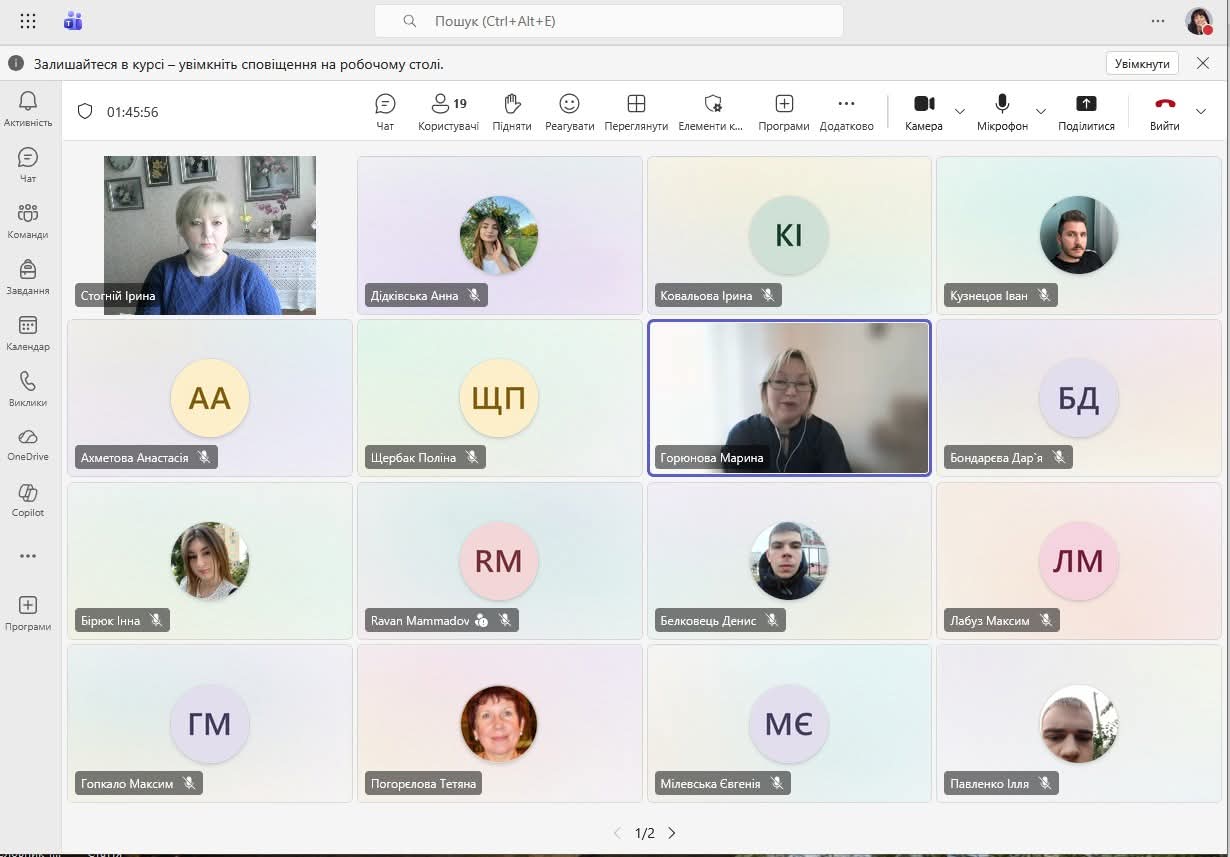Toggle the Мікрофон mute state
The image size is (1230, 857).
pos(1002,111)
